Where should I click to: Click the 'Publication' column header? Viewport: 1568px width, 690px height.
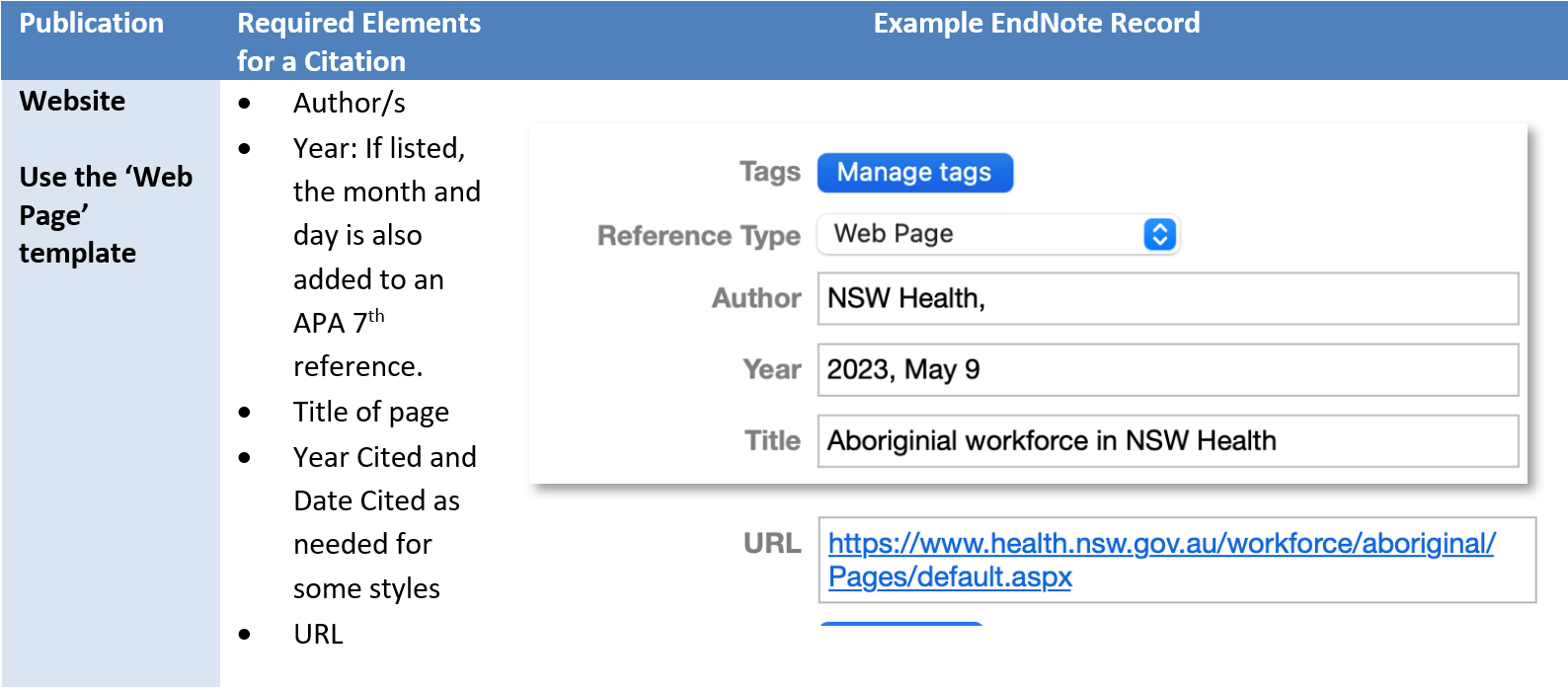pos(92,23)
